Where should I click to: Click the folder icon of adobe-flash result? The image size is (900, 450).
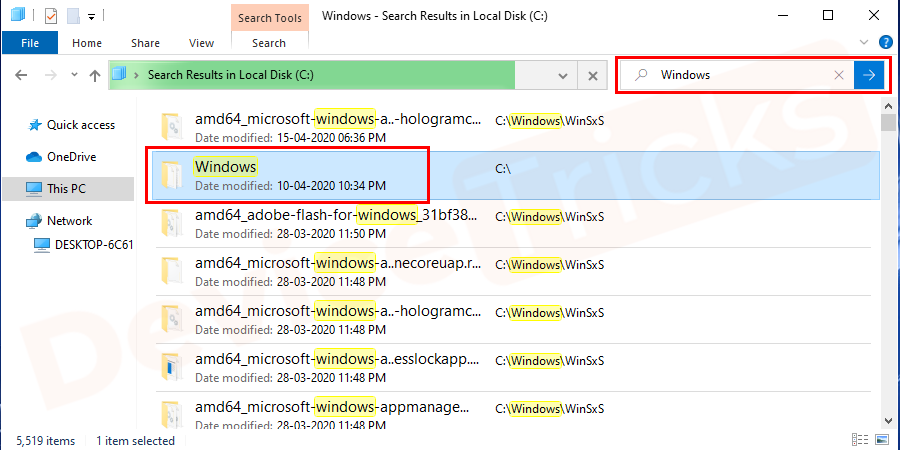(172, 223)
